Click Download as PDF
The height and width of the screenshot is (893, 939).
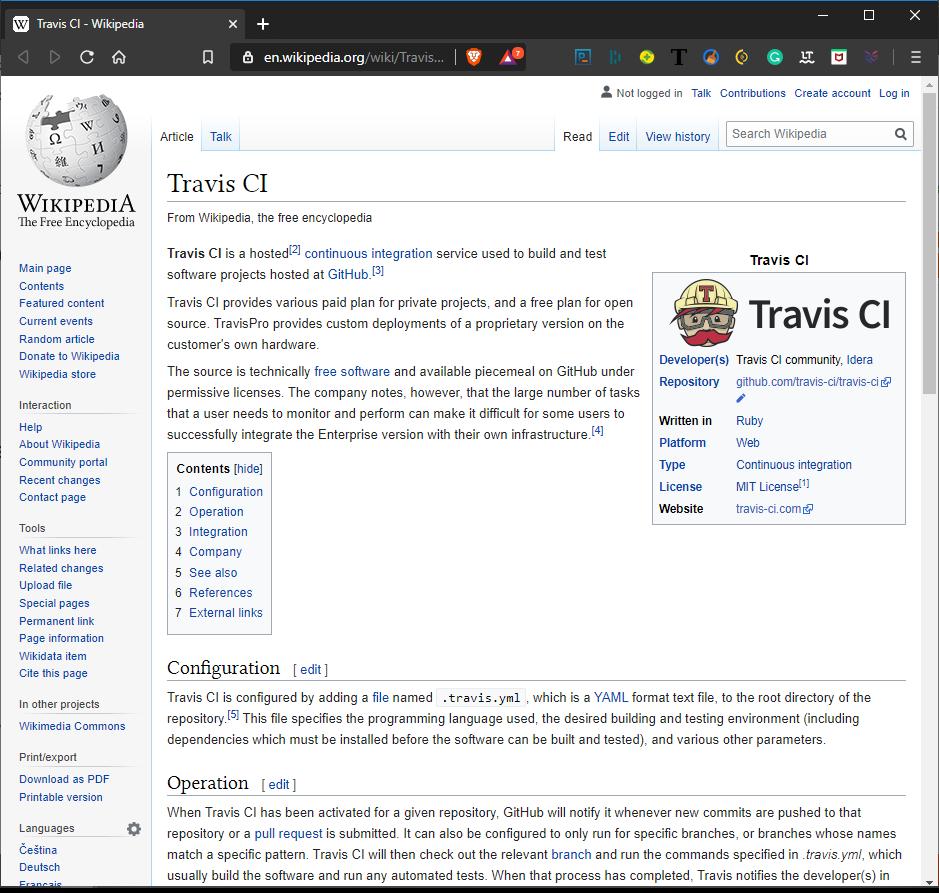pos(64,779)
